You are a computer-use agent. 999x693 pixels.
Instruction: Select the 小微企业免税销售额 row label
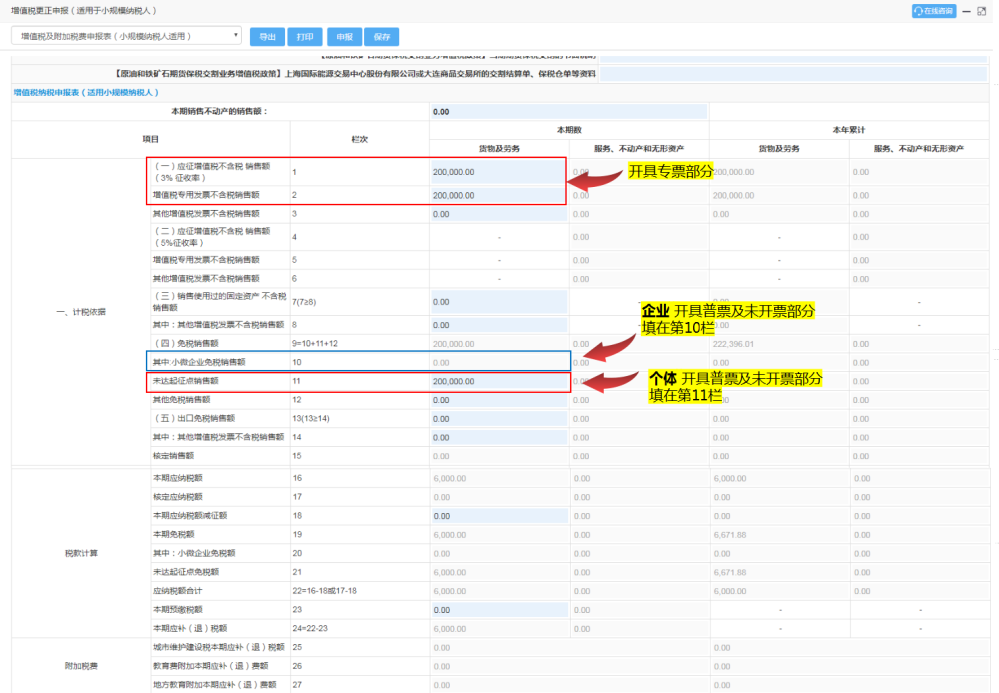point(199,362)
